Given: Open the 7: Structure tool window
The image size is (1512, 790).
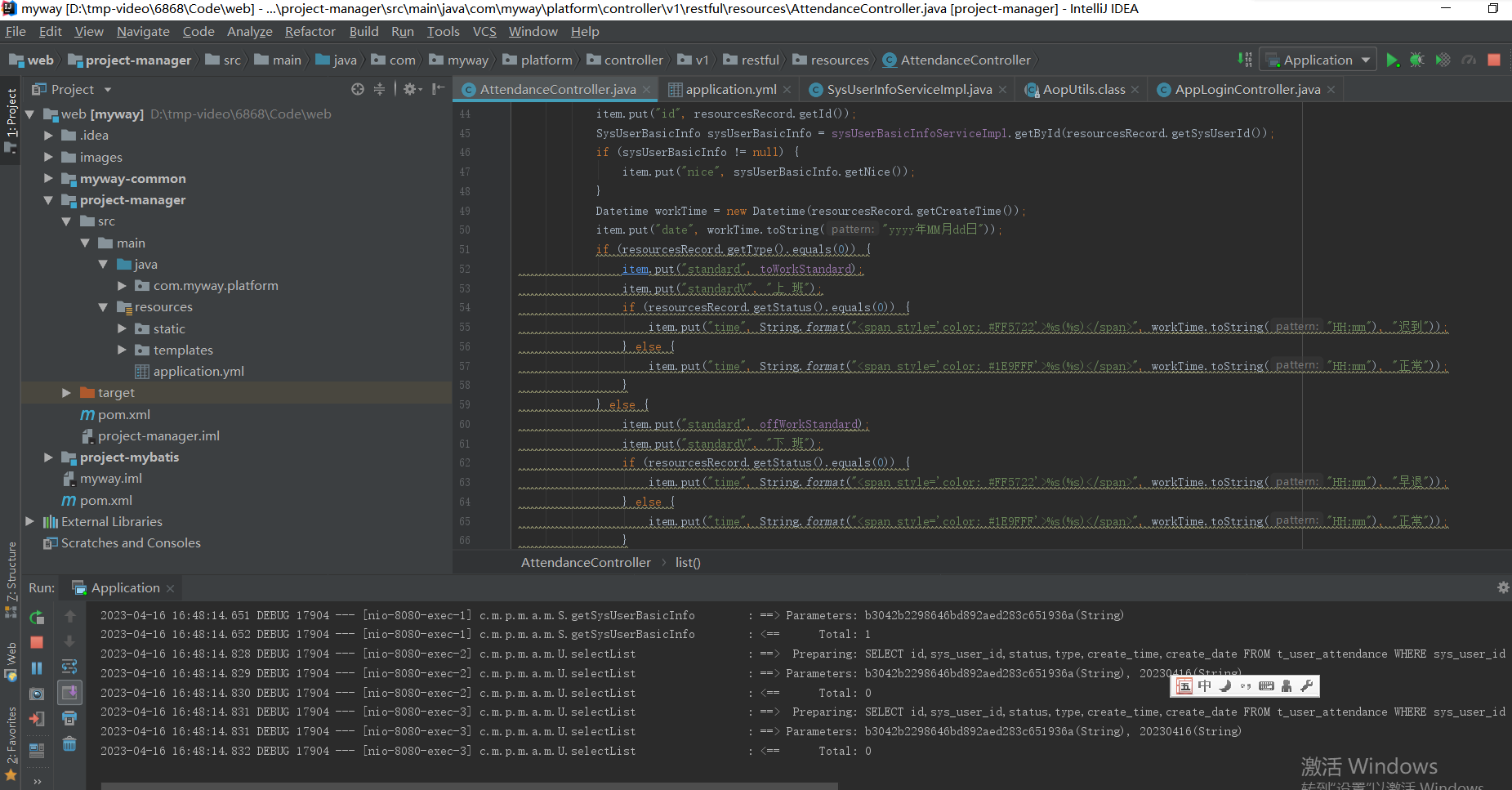Looking at the screenshot, I should [11, 578].
